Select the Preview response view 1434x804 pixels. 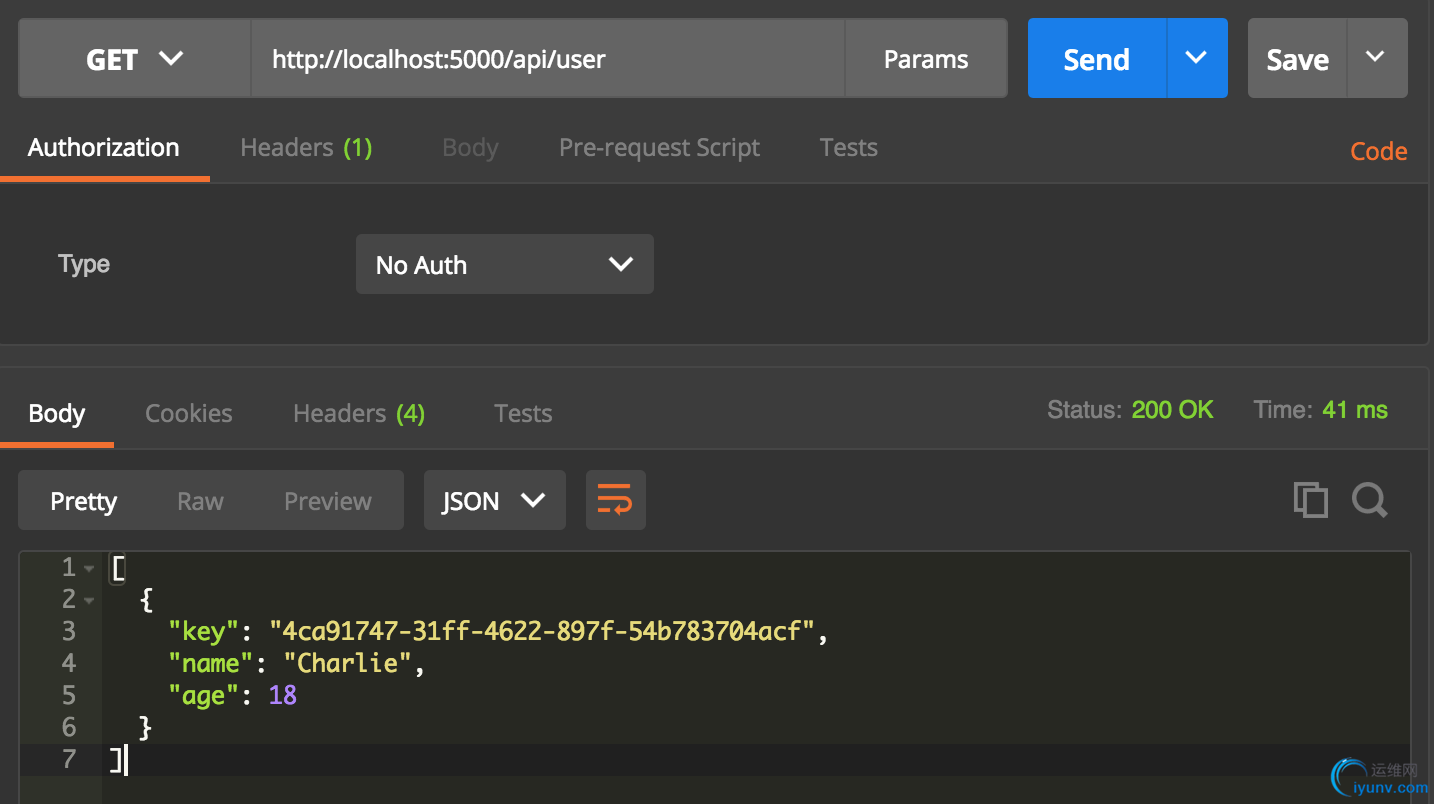(x=327, y=501)
